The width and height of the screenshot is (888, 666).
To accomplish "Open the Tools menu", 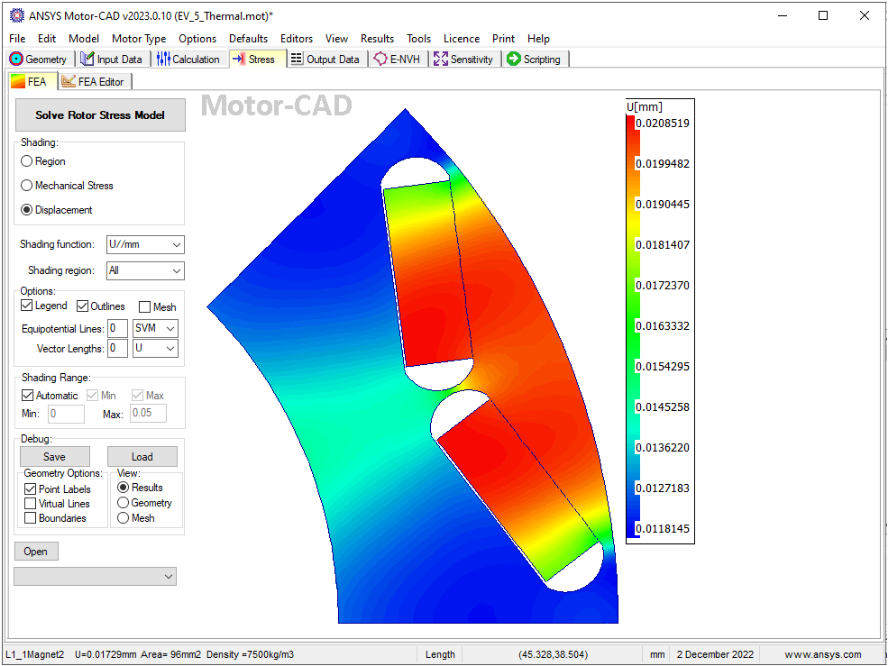I will pos(419,39).
